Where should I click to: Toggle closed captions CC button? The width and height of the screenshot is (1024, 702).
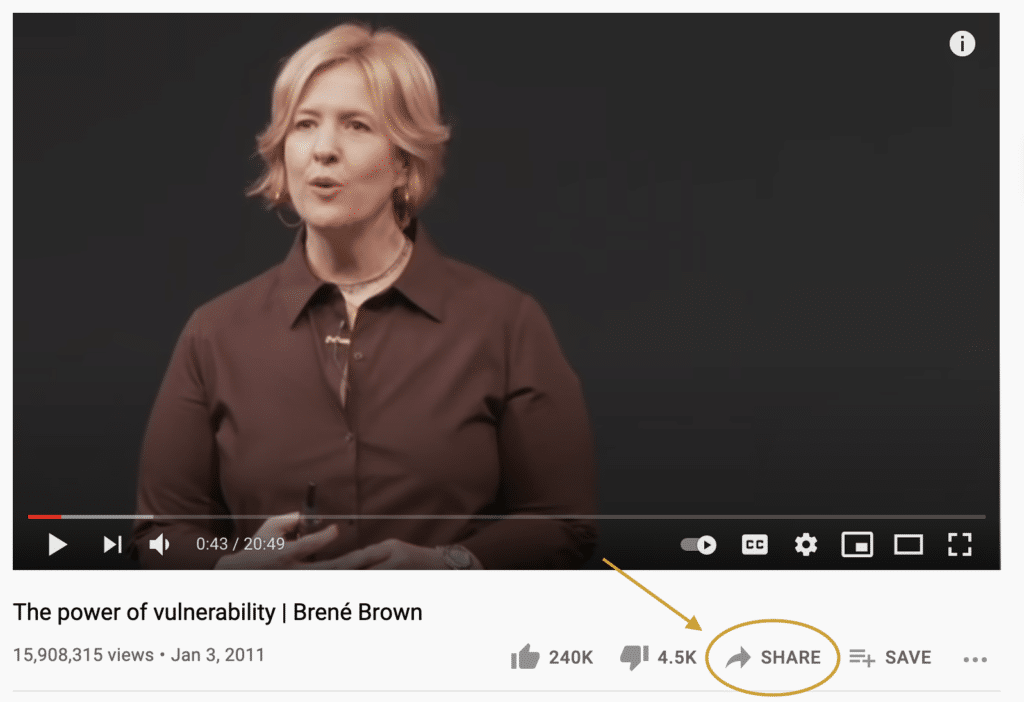[x=754, y=544]
